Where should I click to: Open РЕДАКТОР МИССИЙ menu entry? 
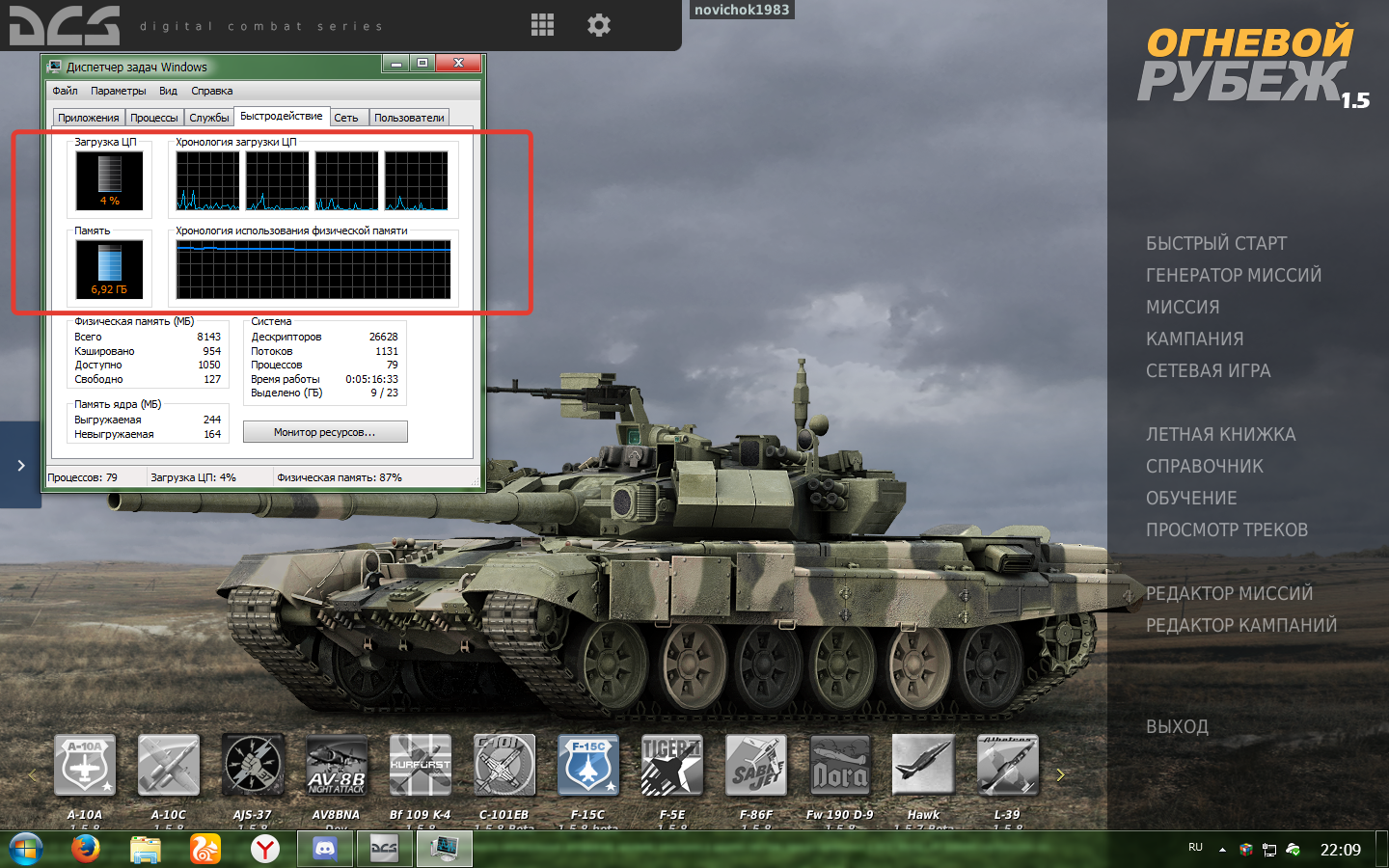pos(1230,593)
